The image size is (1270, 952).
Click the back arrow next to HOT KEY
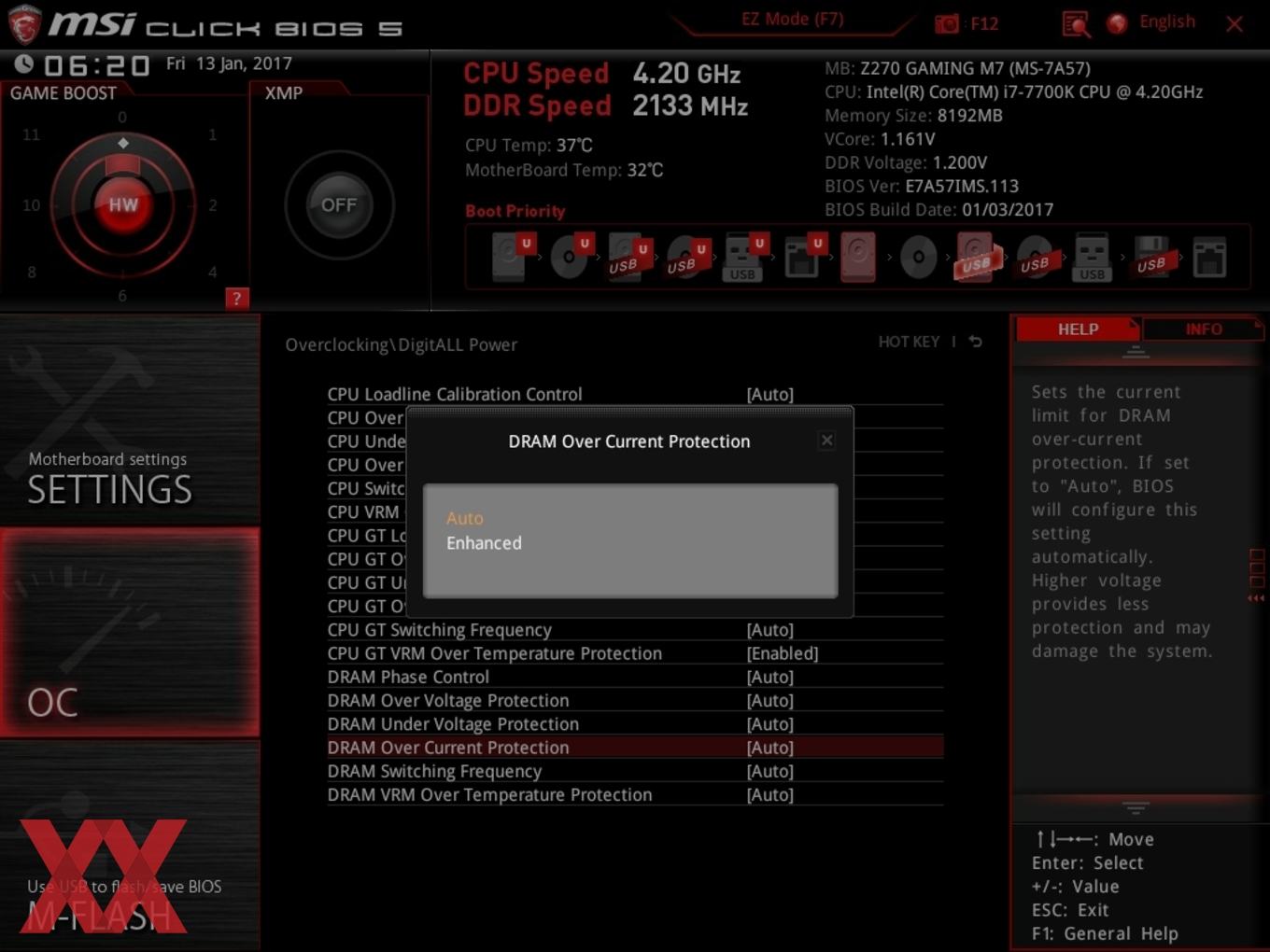click(975, 342)
